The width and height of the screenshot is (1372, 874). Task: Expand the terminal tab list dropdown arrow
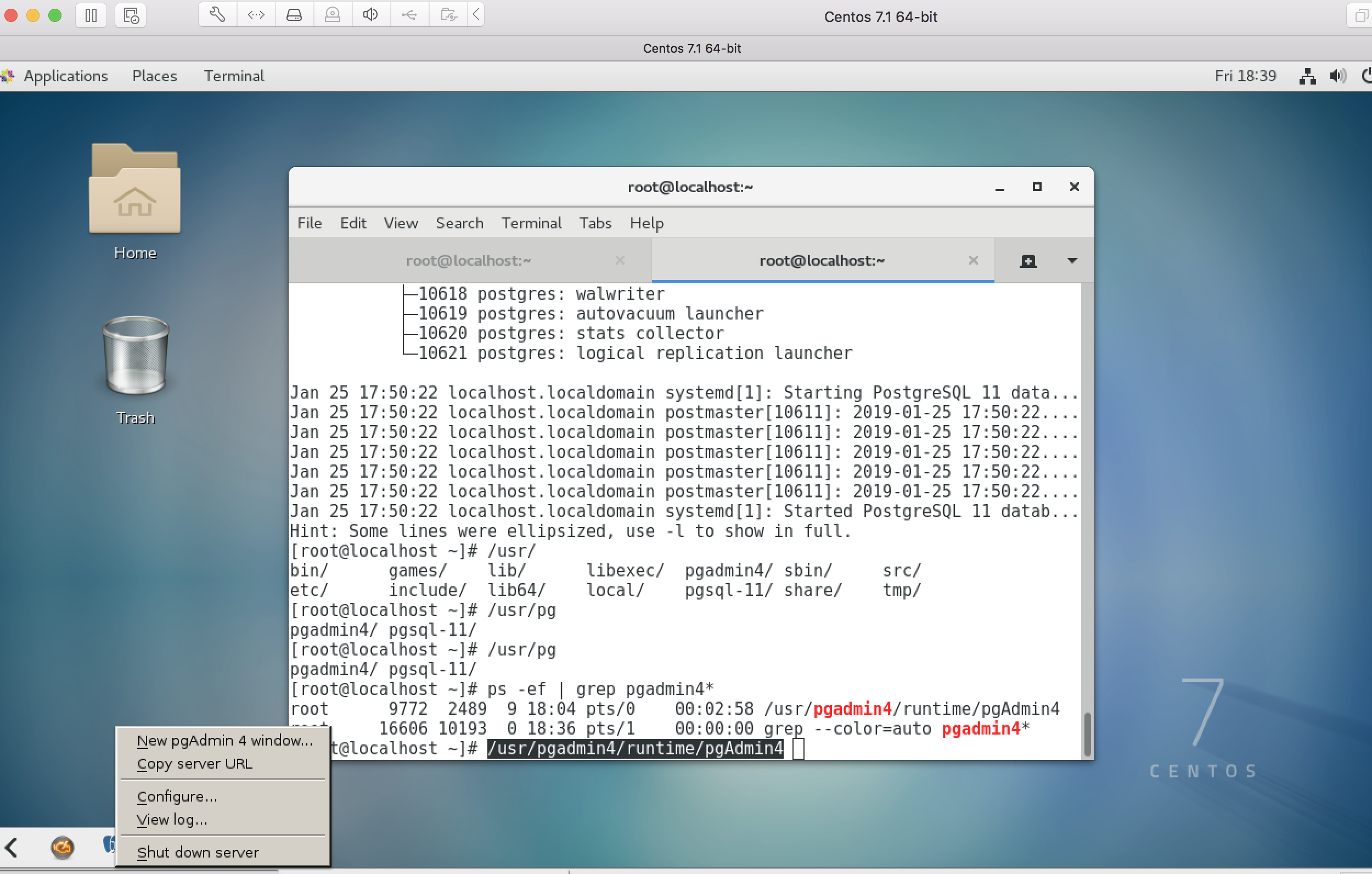1072,261
